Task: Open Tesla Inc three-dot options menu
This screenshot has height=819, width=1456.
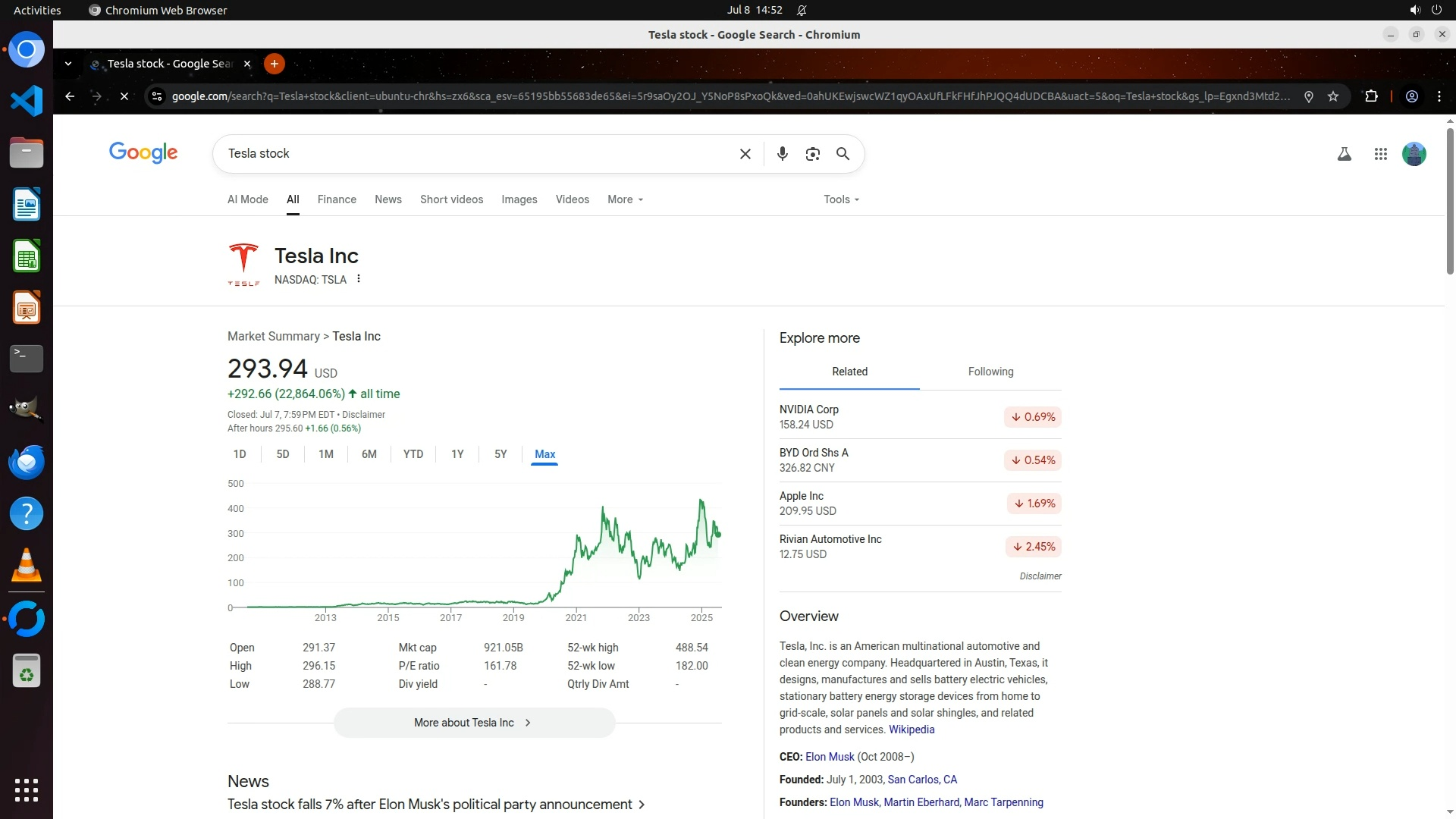Action: (359, 279)
